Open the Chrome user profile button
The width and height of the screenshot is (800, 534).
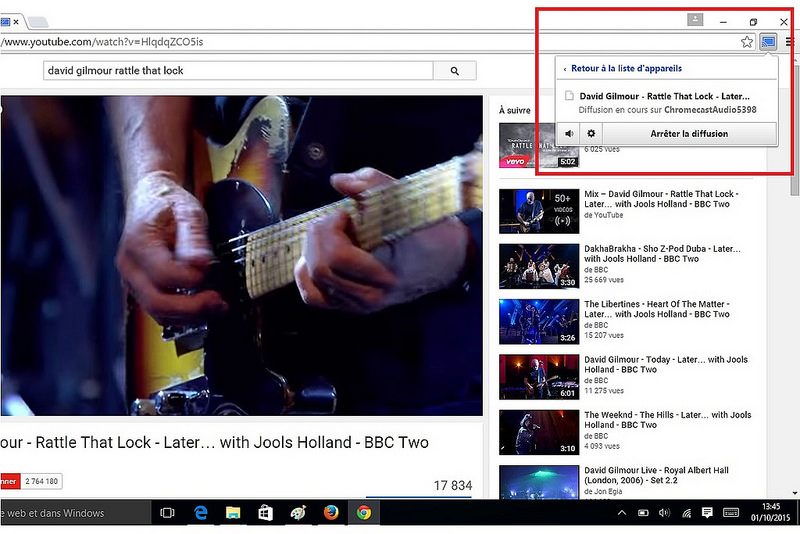coord(695,20)
